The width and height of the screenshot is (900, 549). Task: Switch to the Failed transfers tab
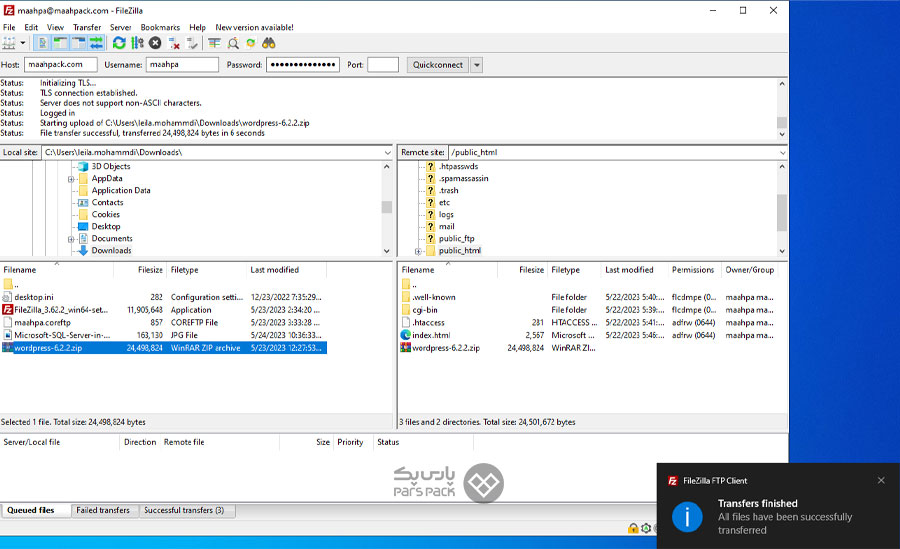(x=103, y=511)
